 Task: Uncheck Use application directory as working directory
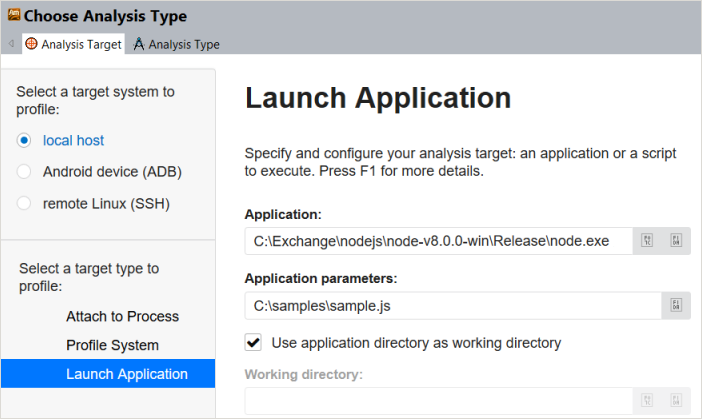pos(254,343)
